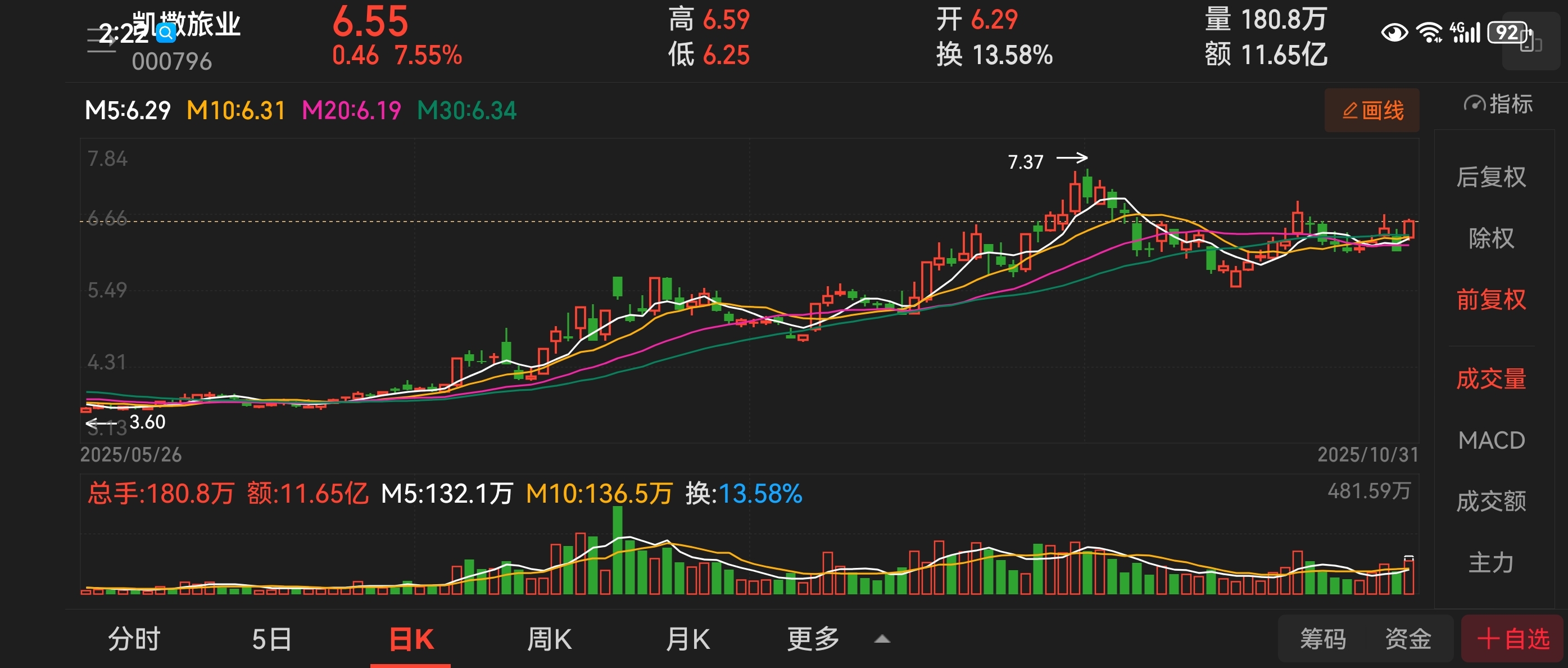This screenshot has height=668, width=1568.
Task: Tap the stock list menu icon
Action: click(x=101, y=41)
